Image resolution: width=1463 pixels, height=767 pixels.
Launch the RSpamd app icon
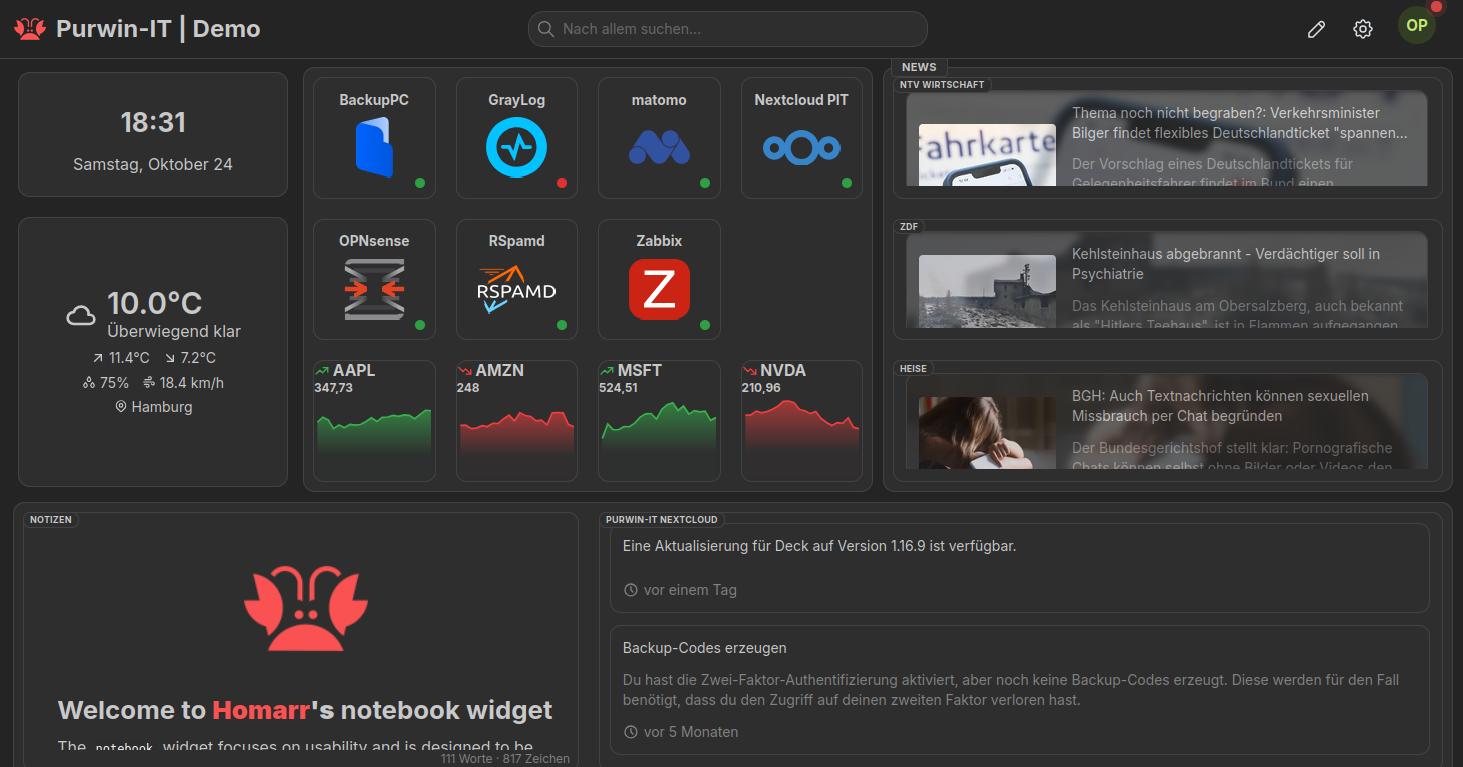point(517,289)
